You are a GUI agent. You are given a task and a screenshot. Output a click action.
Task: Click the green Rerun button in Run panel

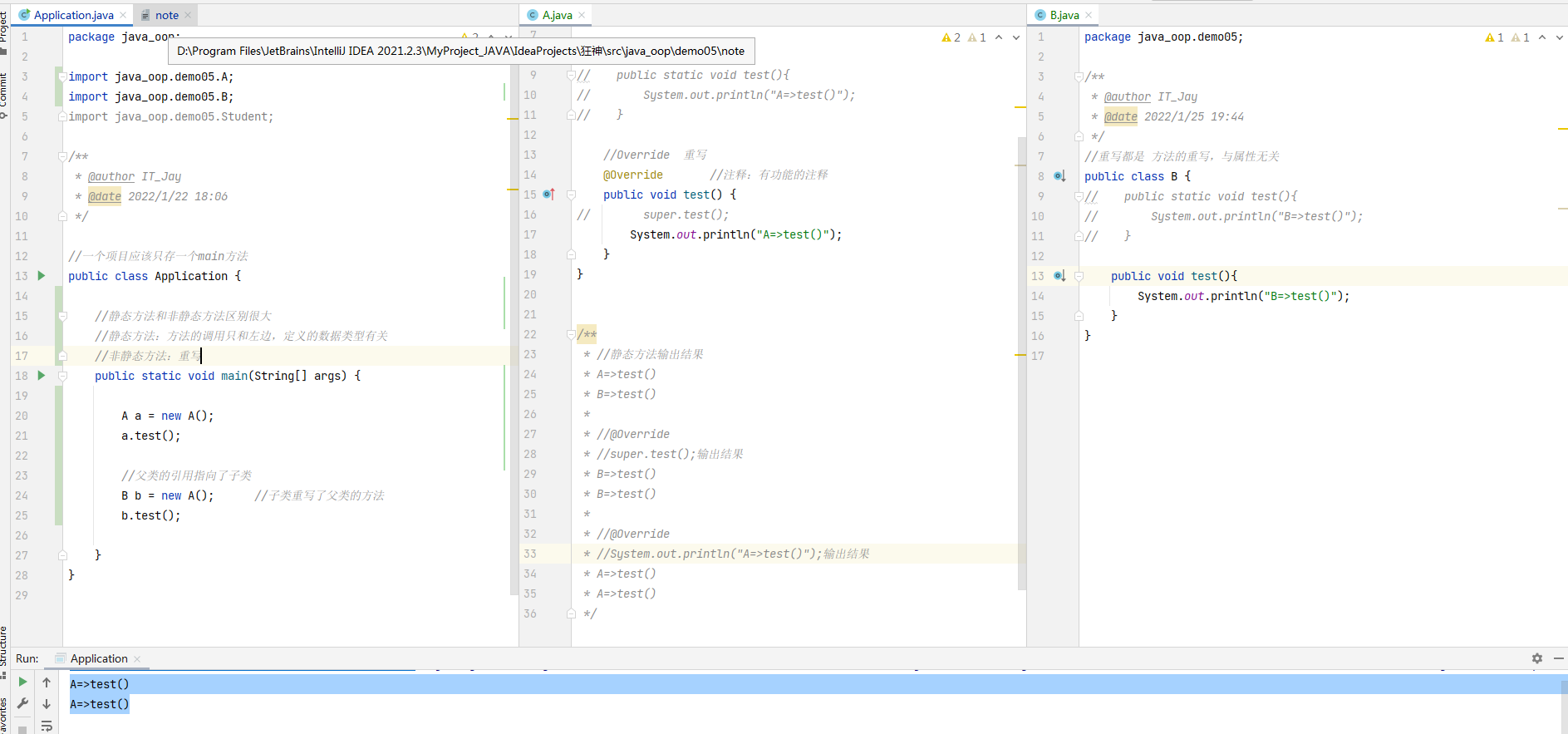[22, 682]
